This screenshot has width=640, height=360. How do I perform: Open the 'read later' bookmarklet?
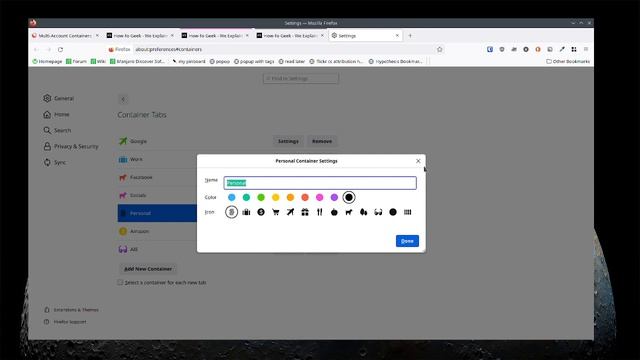(292, 61)
